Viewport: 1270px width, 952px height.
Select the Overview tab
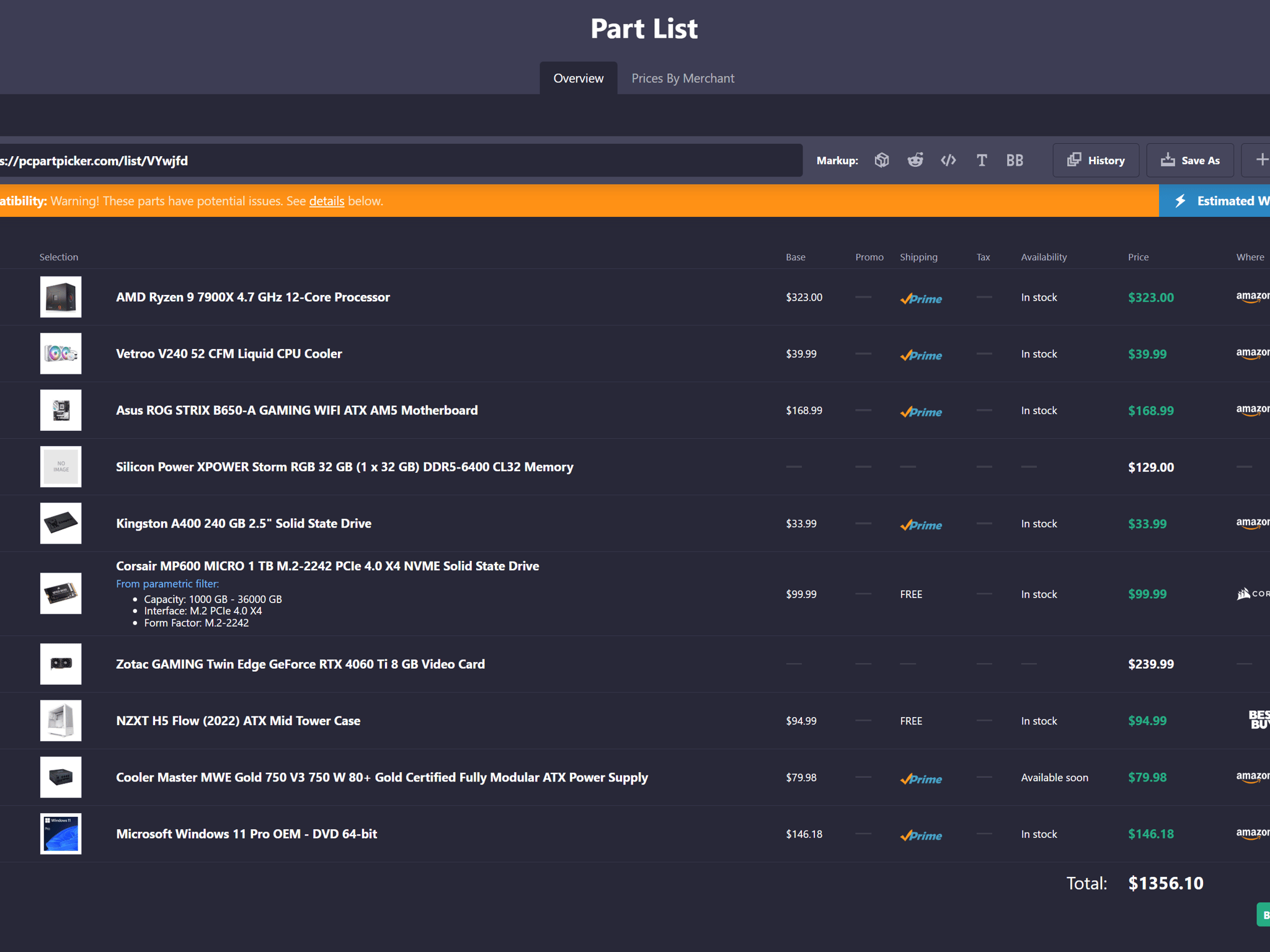(x=578, y=78)
